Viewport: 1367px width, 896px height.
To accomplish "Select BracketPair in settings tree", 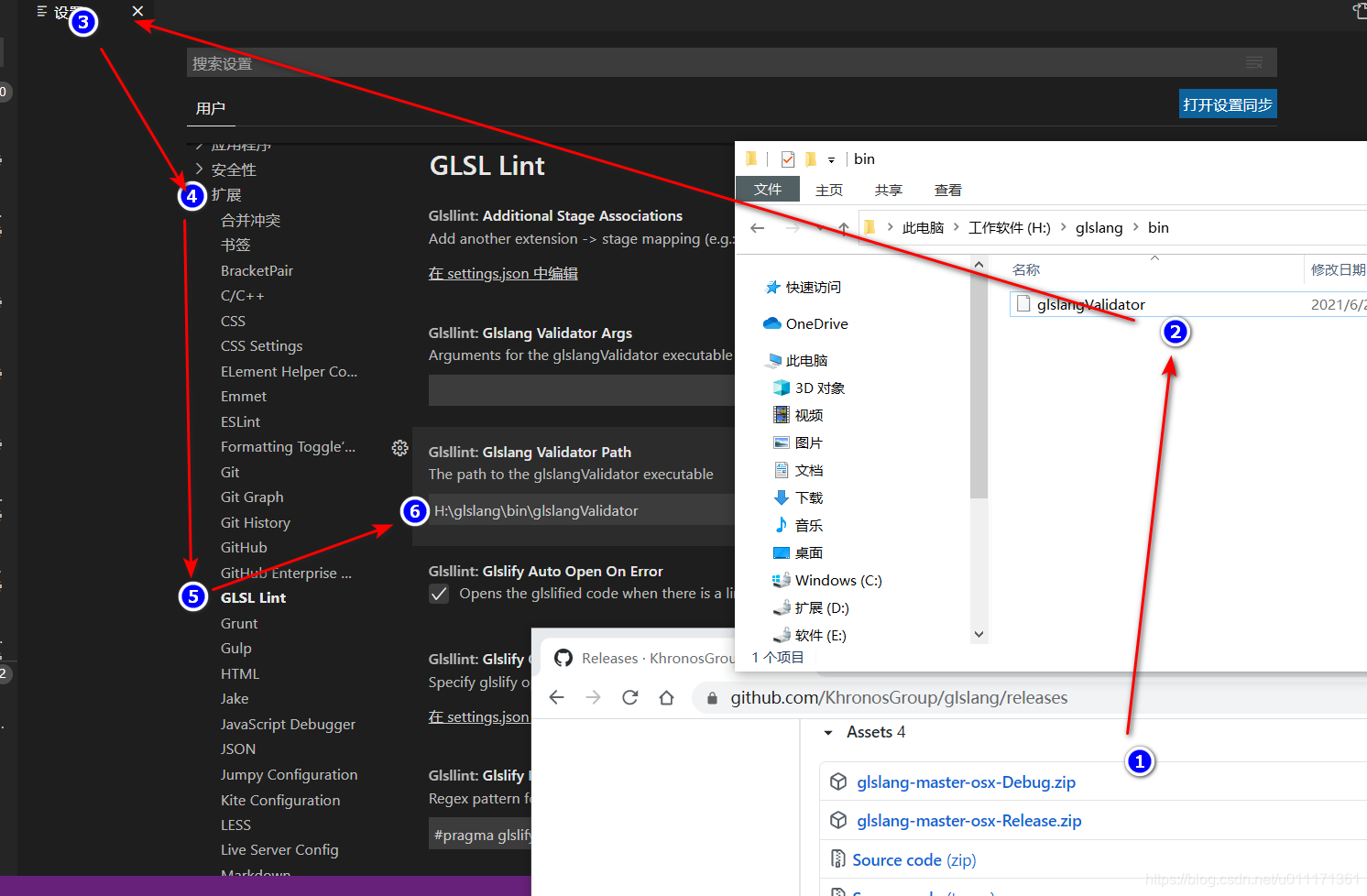I will click(x=257, y=271).
